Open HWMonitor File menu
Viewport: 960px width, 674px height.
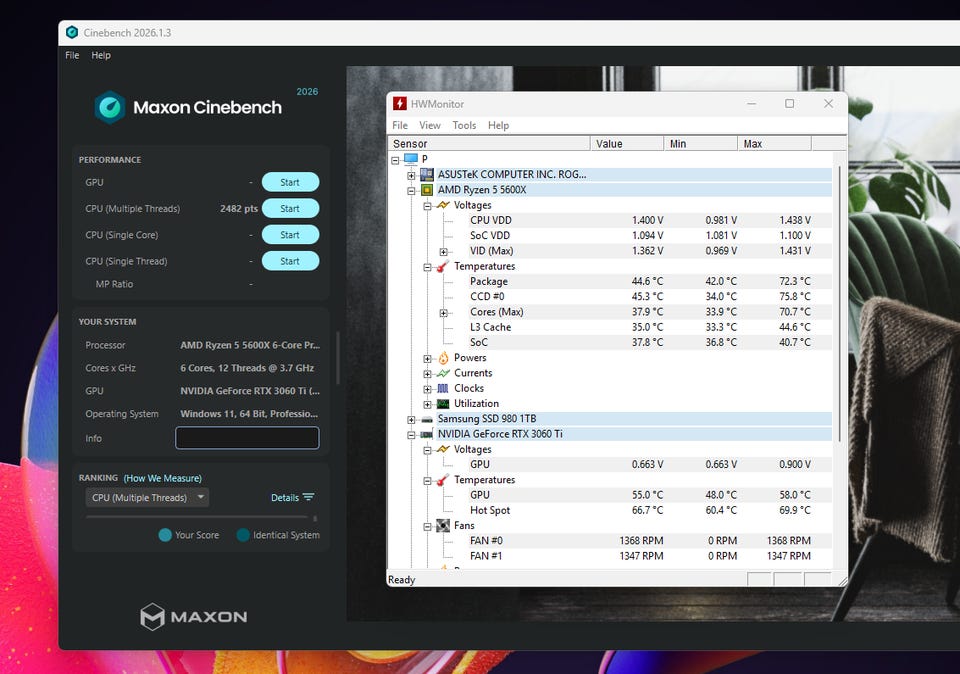(400, 125)
